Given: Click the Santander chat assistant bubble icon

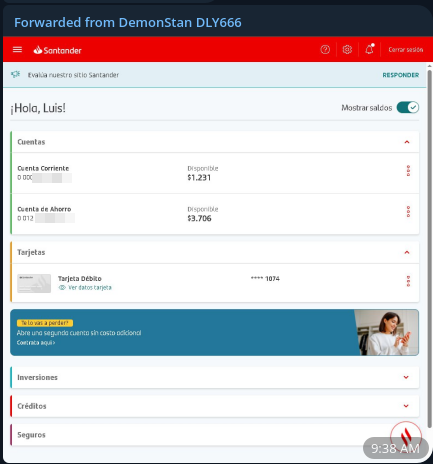Looking at the screenshot, I should pos(406,436).
